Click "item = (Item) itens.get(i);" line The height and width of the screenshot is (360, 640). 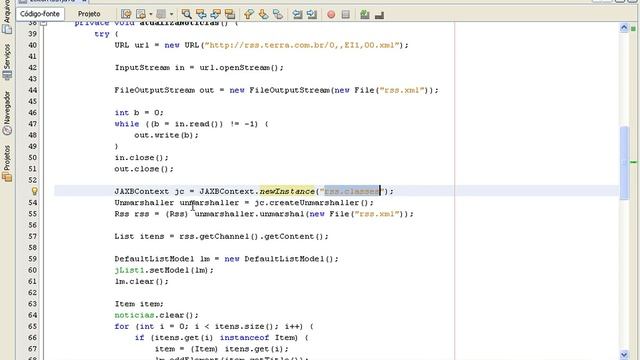tap(221, 349)
